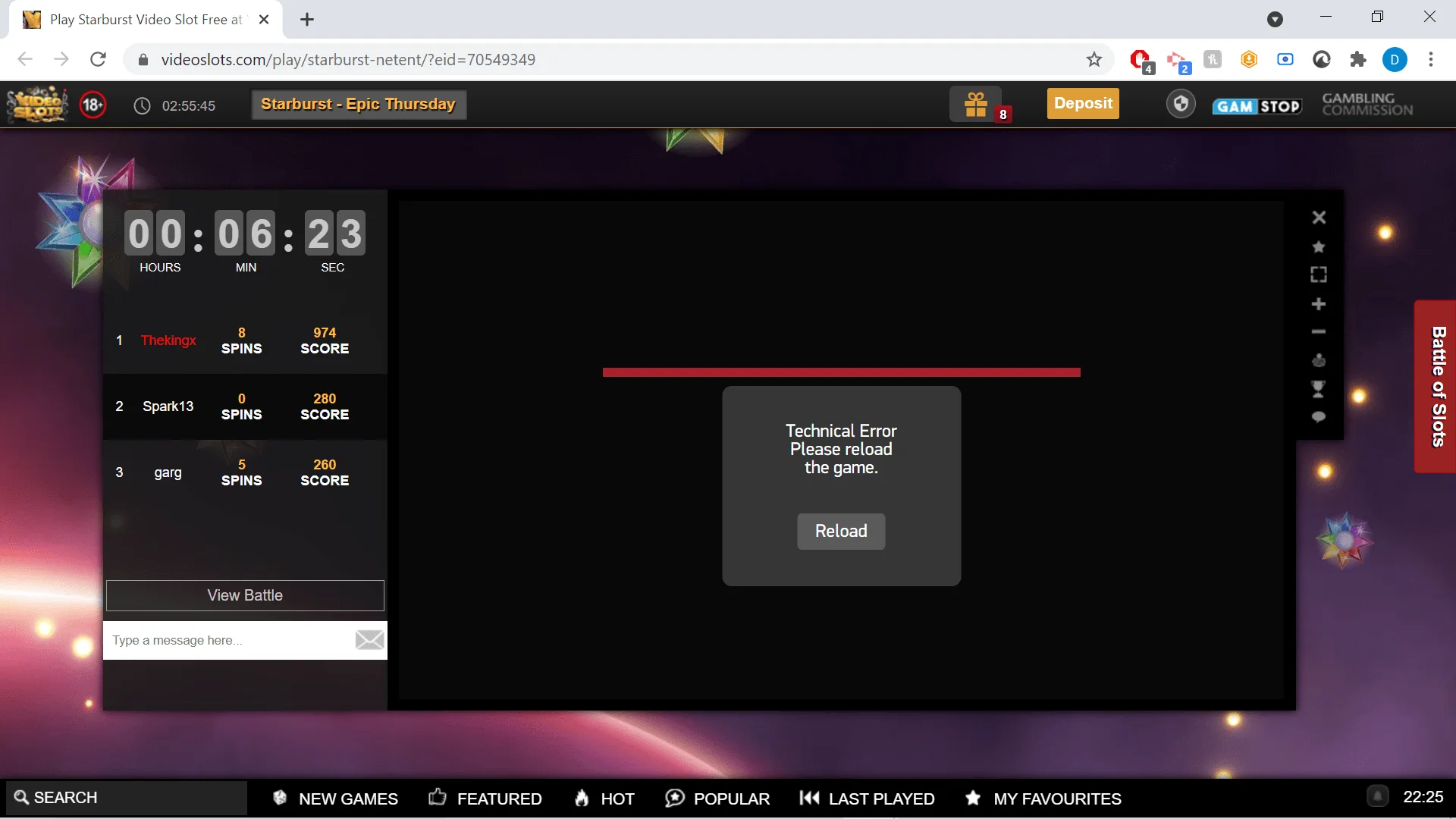Reload the browser page
1456x819 pixels.
(x=98, y=59)
